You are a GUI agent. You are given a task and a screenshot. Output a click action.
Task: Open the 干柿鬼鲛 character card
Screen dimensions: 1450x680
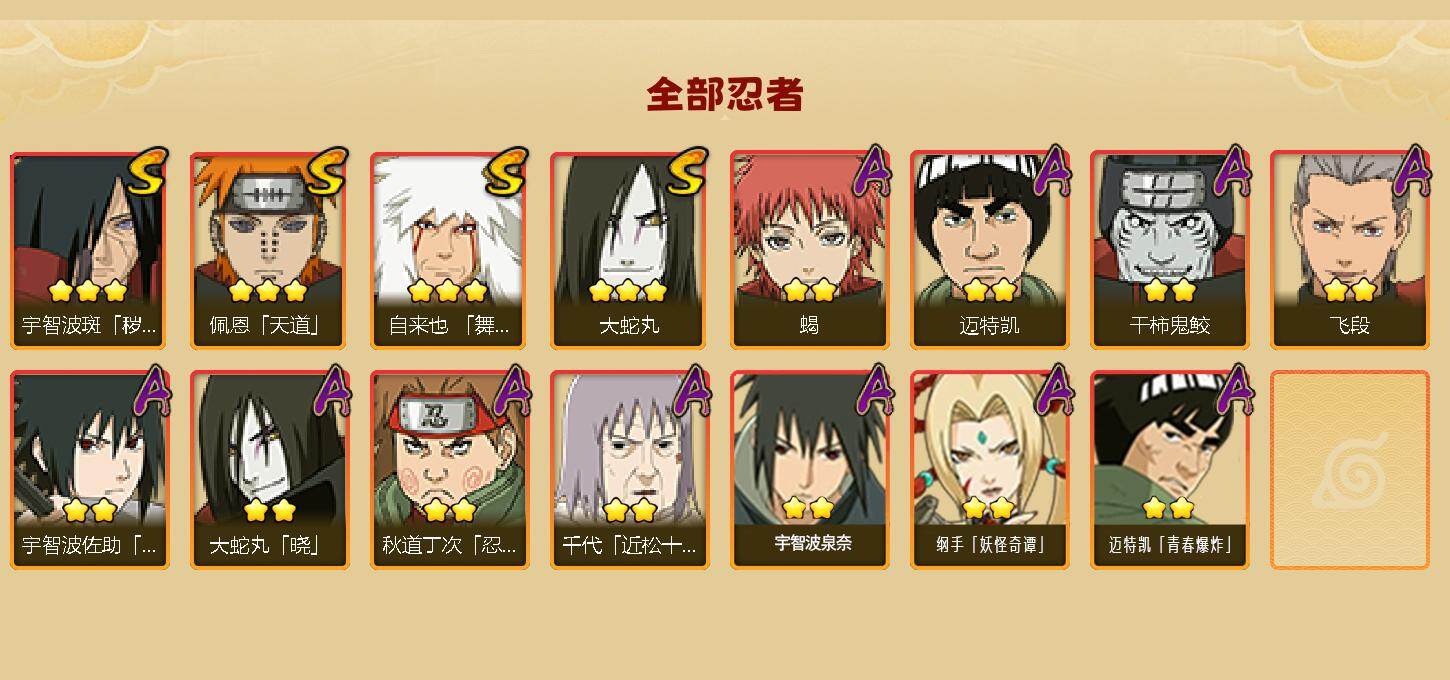(x=1169, y=250)
